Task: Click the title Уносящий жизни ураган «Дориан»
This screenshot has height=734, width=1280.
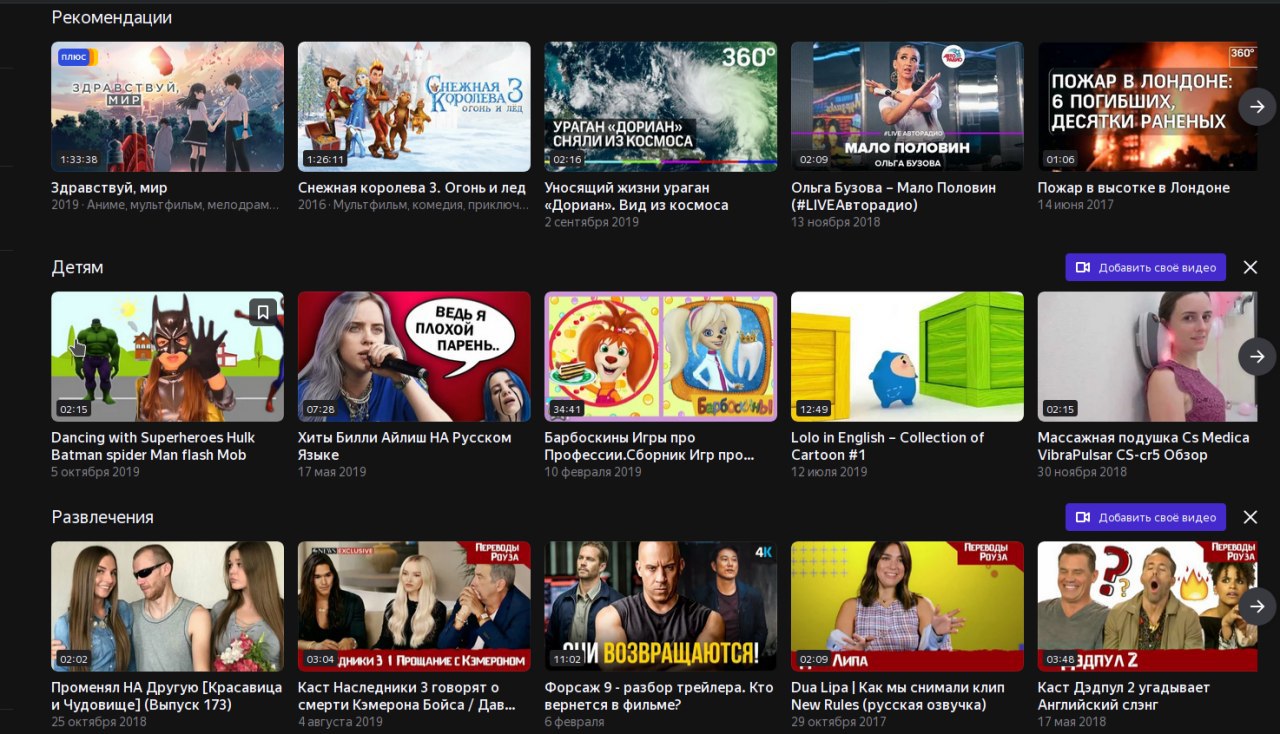Action: pos(636,196)
